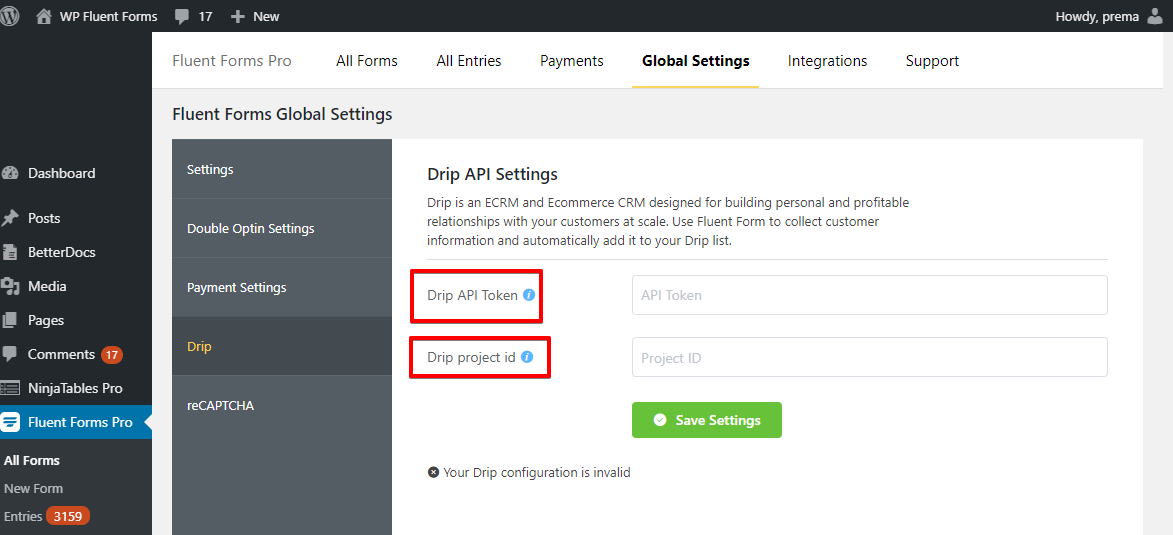The image size is (1173, 535).
Task: Open the comments bubble icon in admin bar
Action: (181, 16)
